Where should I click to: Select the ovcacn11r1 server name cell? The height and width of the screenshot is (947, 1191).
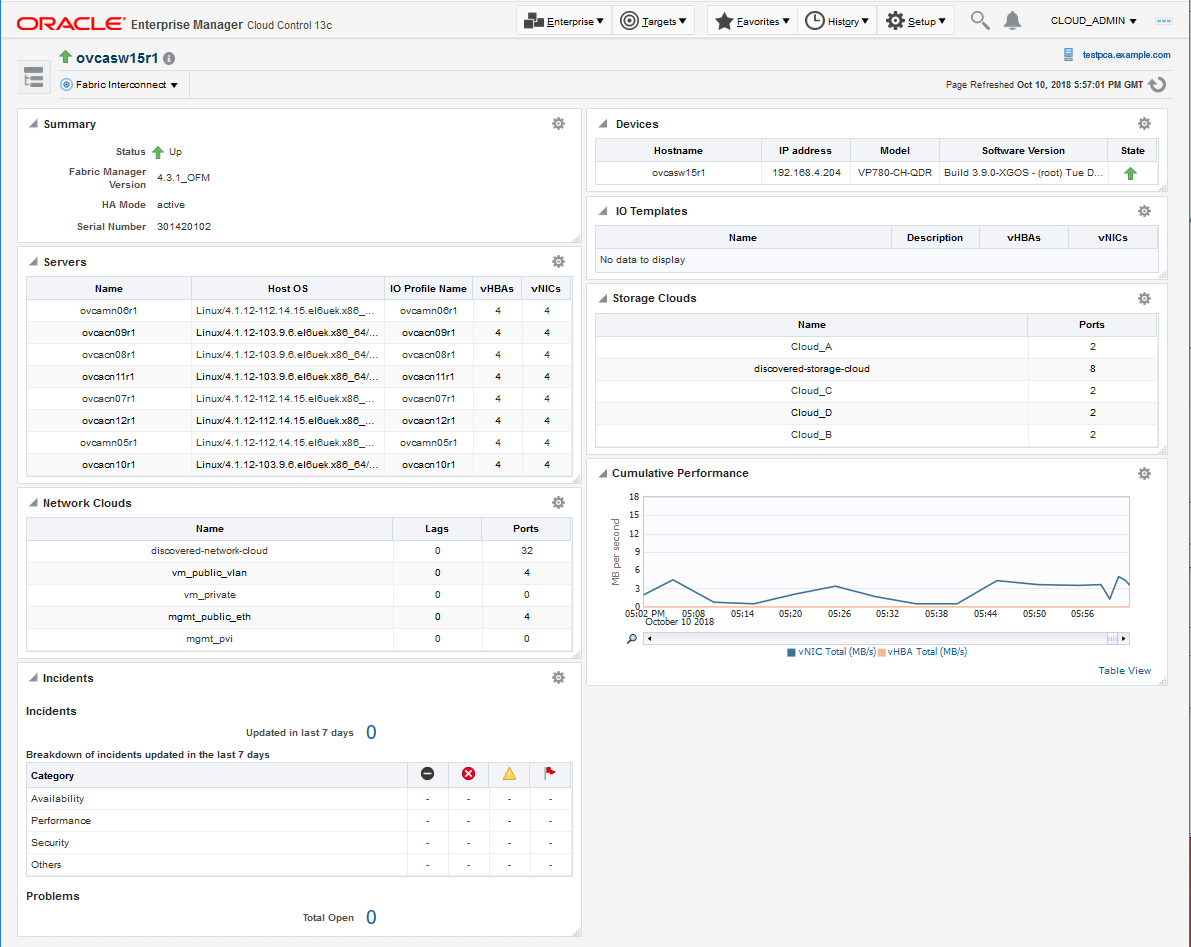tap(109, 377)
